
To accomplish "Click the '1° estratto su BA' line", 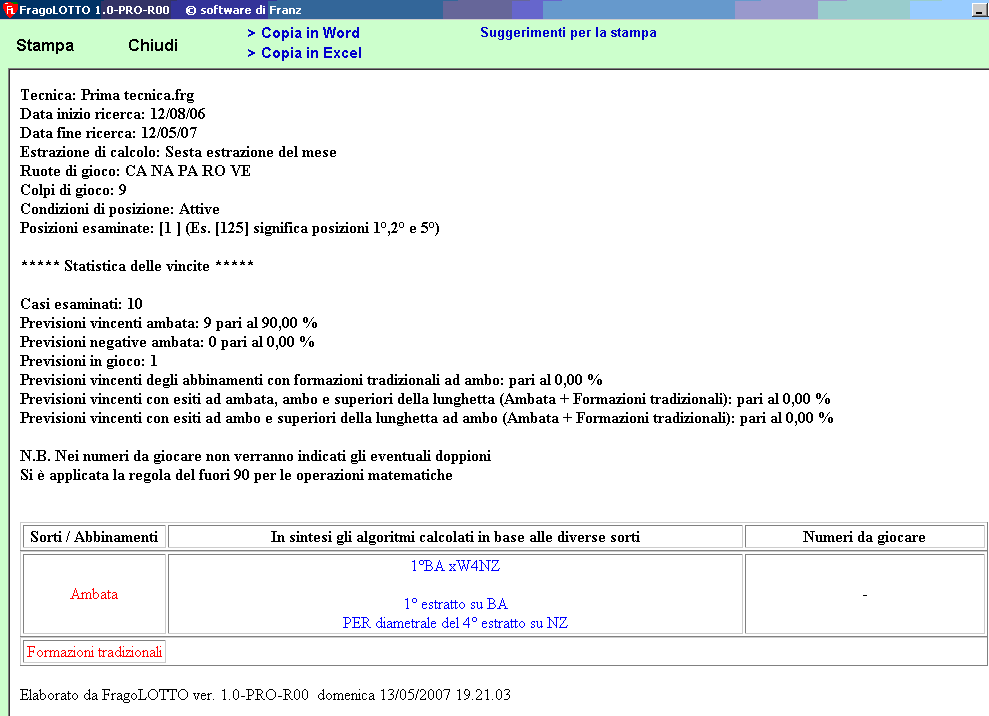I will tap(455, 604).
